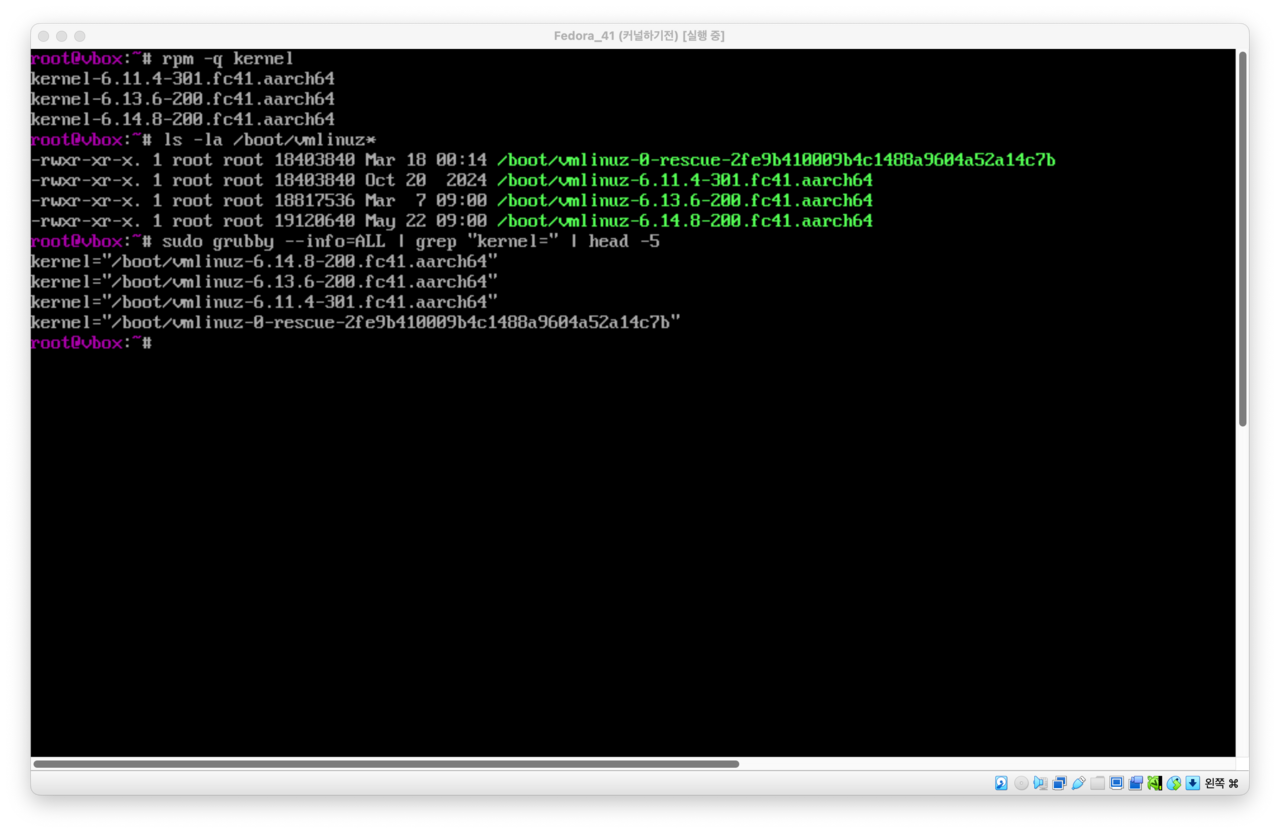The width and height of the screenshot is (1280, 833).
Task: Click the zoom button in the title bar
Action: (79, 36)
